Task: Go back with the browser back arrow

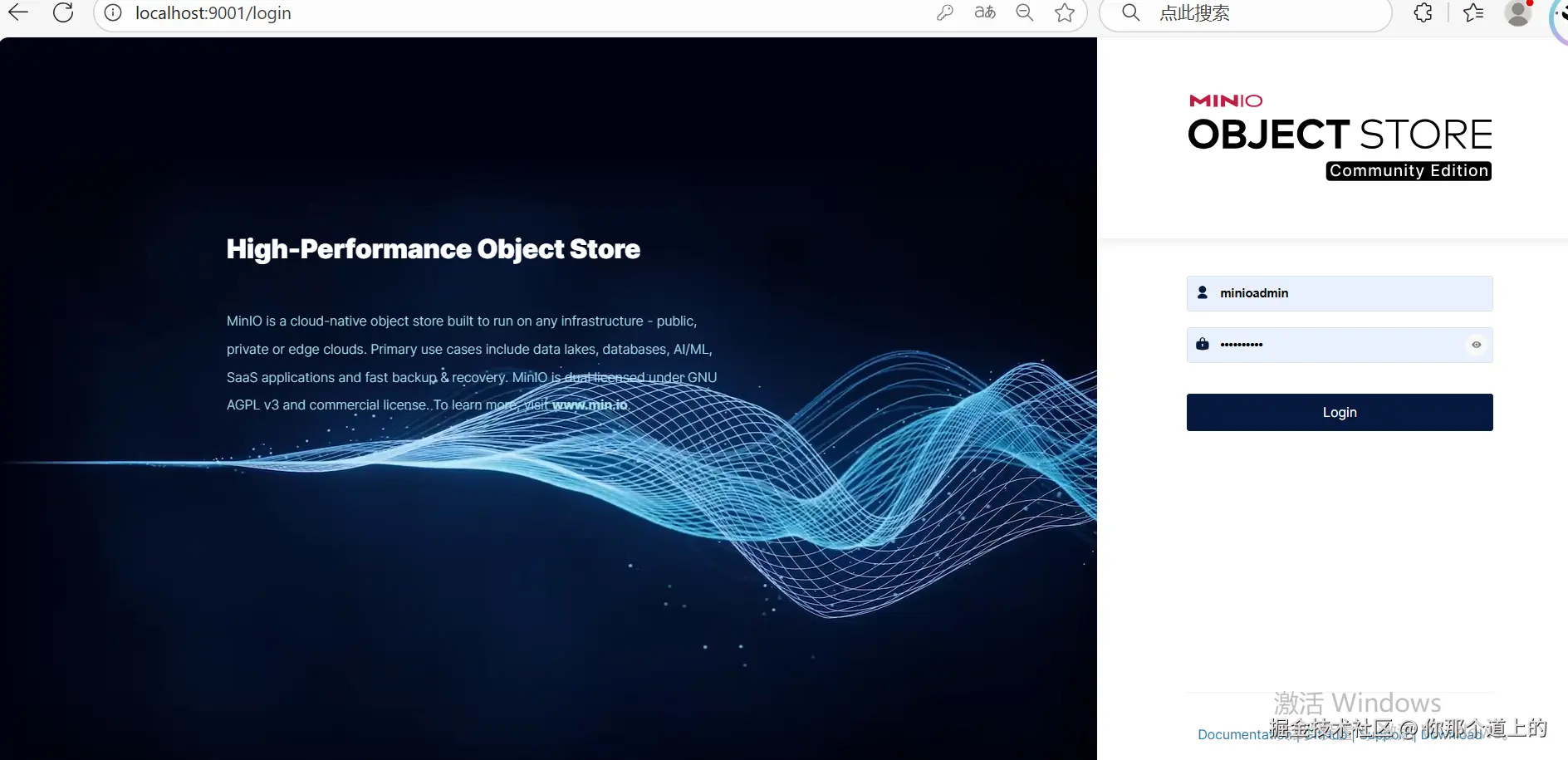Action: 18,12
